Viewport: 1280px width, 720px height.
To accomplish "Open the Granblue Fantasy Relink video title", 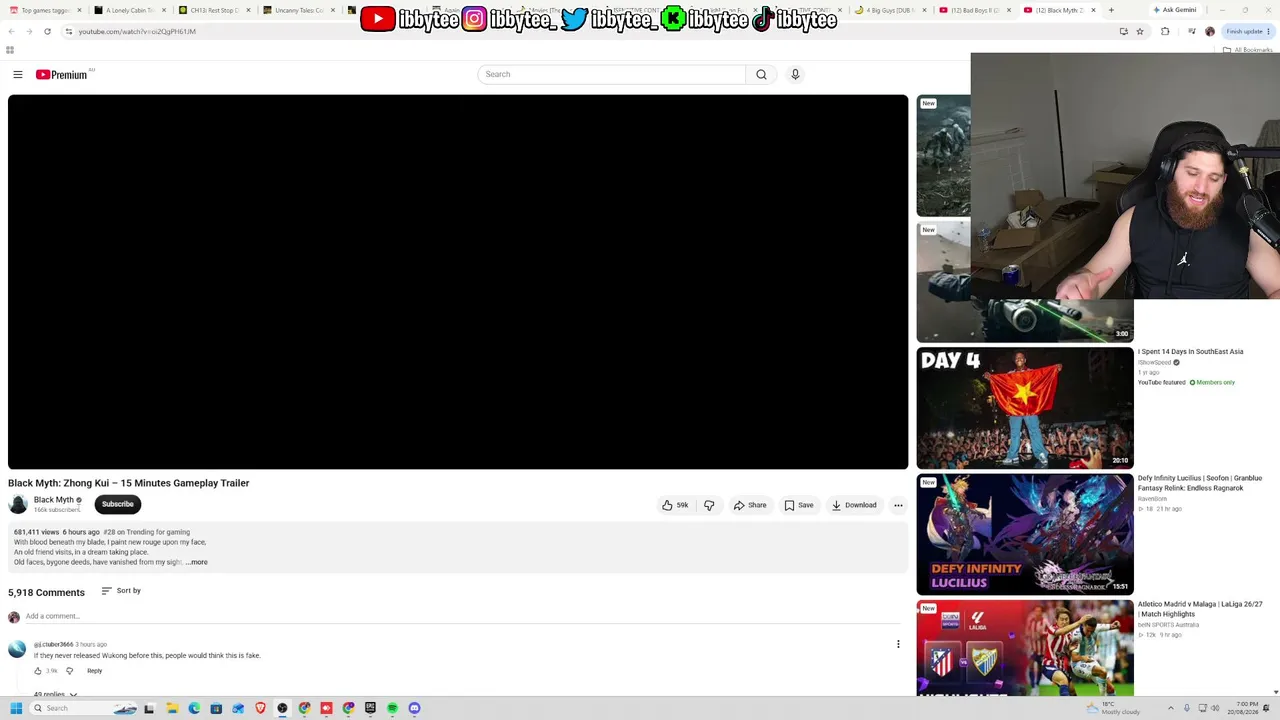I will pyautogui.click(x=1199, y=483).
